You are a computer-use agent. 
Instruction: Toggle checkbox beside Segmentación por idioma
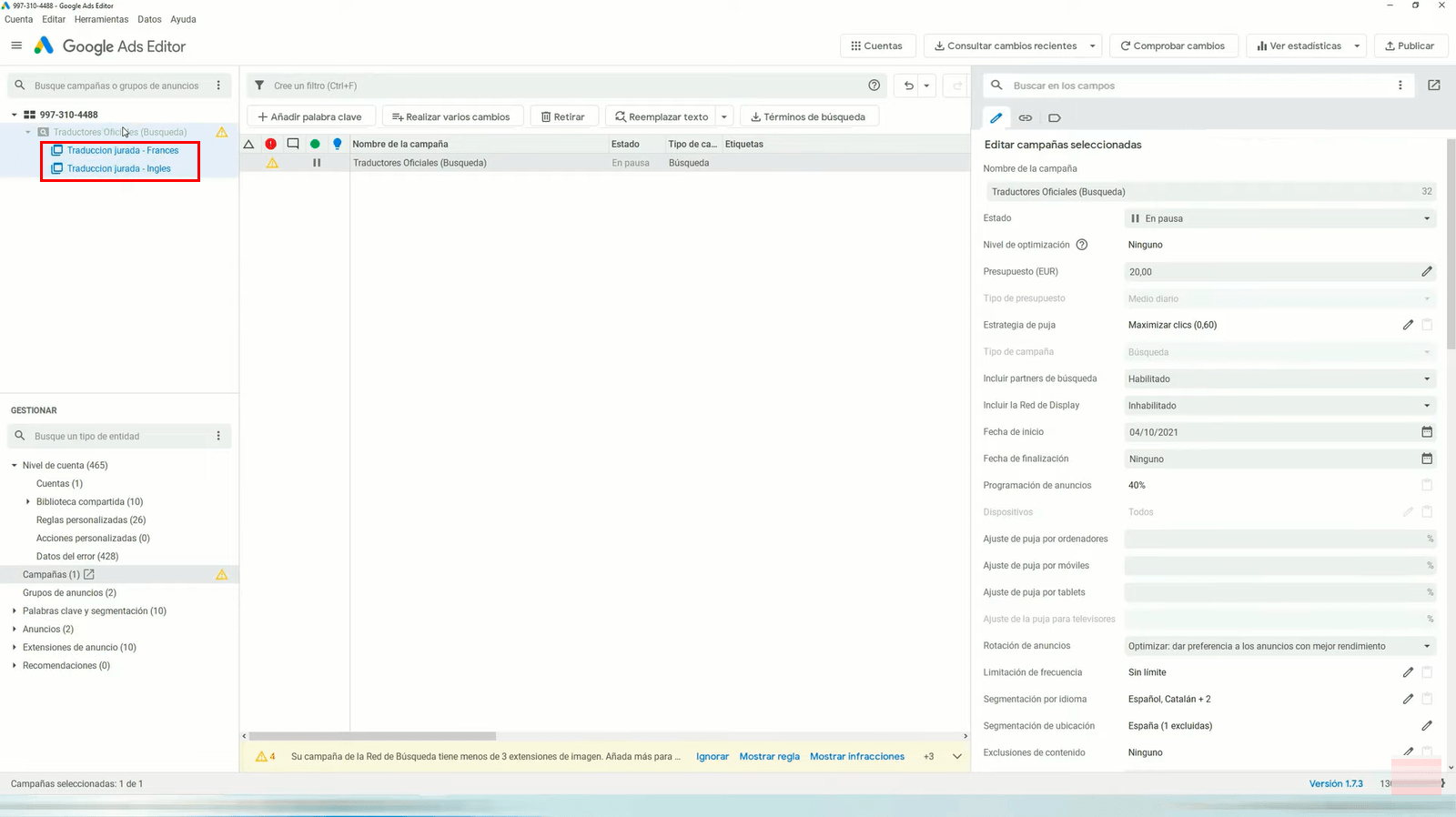point(1427,699)
